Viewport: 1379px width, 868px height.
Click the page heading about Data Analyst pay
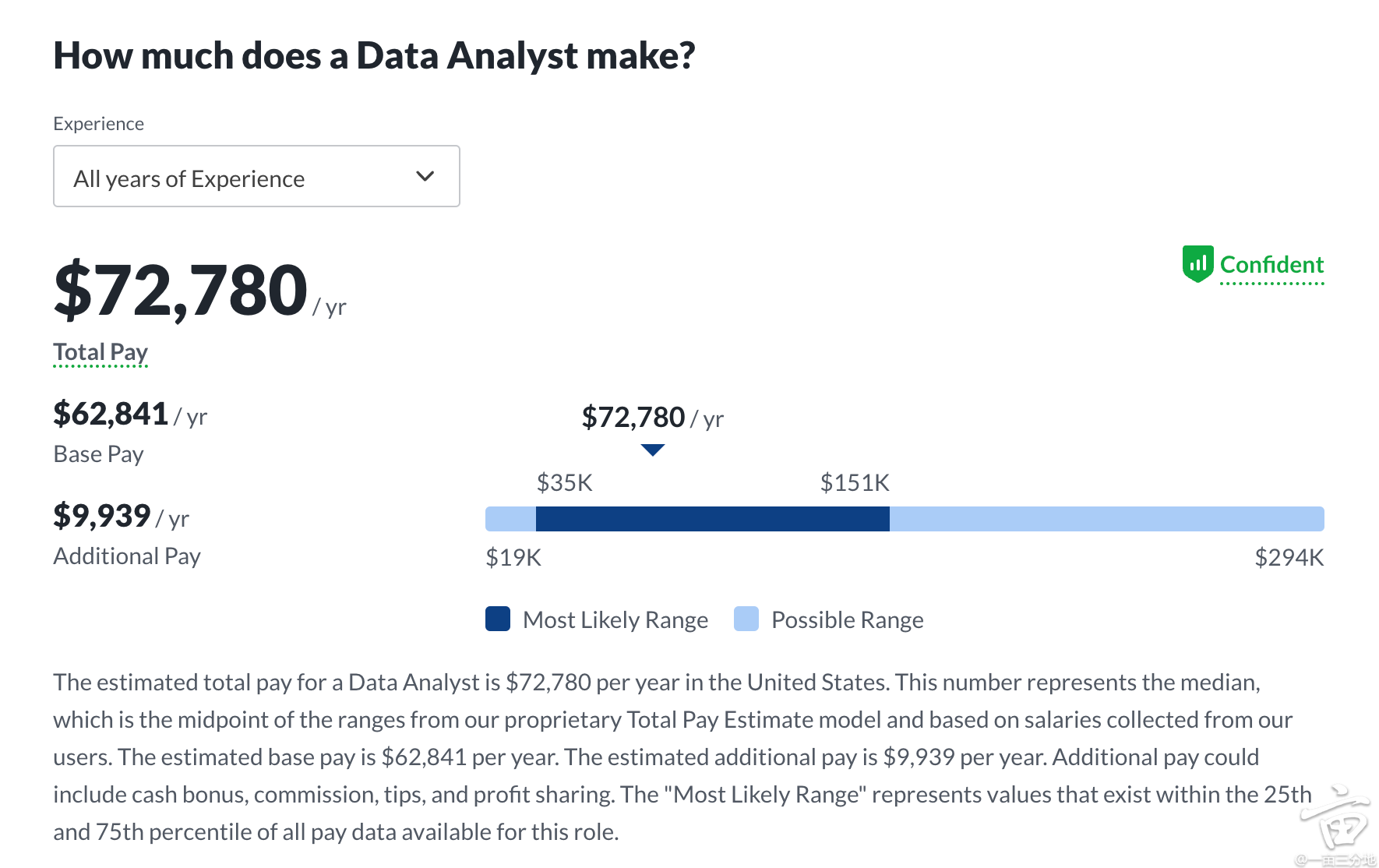pos(374,55)
